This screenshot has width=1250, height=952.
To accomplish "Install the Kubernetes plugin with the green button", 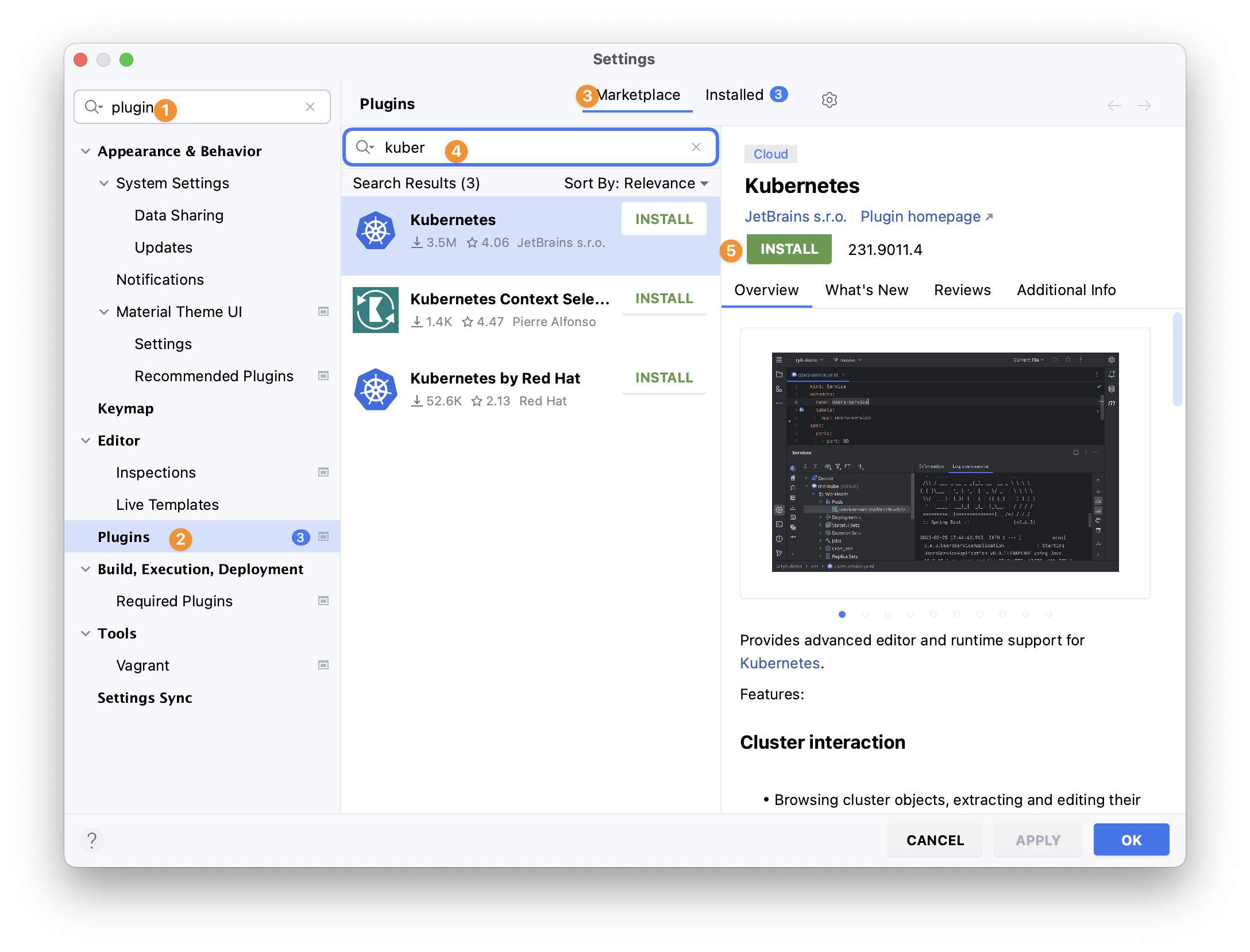I will (x=789, y=249).
